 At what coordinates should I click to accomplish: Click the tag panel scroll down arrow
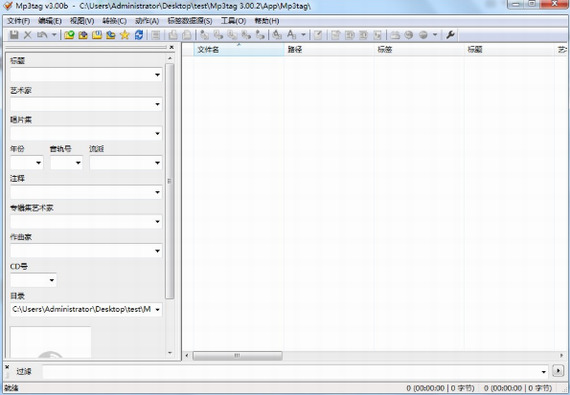[170, 353]
